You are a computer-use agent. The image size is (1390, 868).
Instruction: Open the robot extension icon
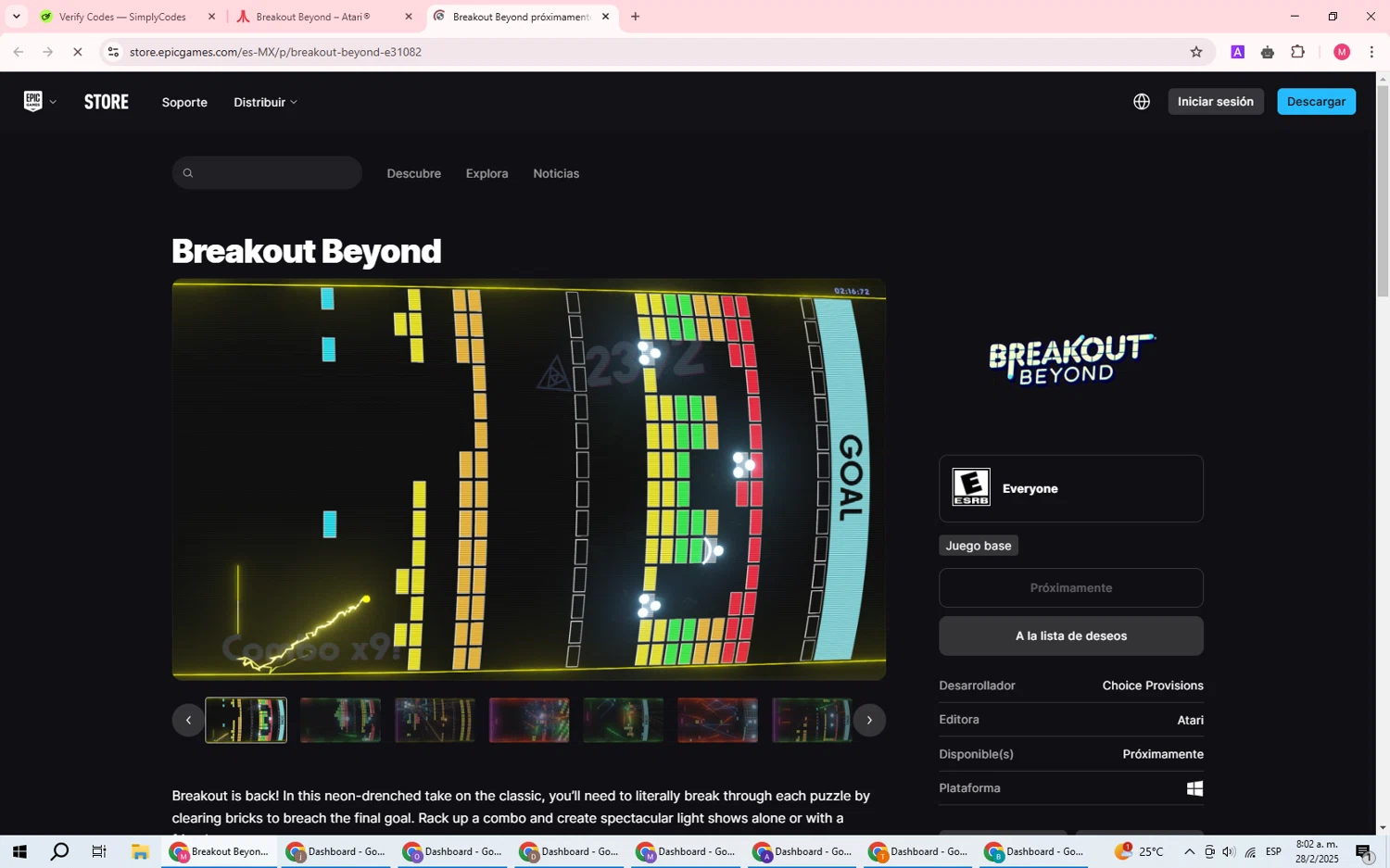pyautogui.click(x=1268, y=52)
